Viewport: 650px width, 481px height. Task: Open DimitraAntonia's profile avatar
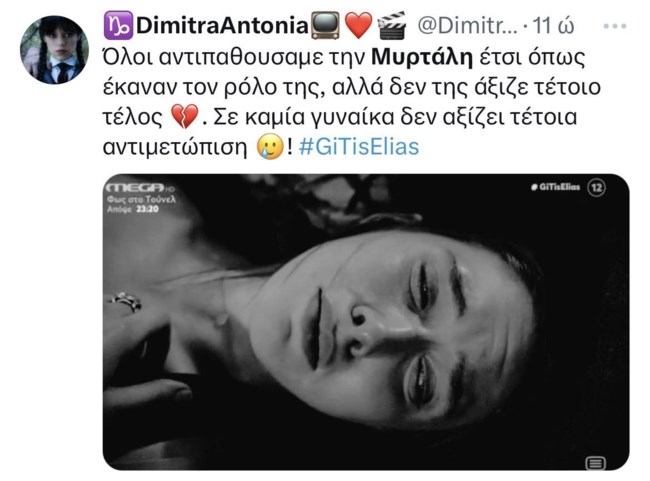pyautogui.click(x=54, y=50)
